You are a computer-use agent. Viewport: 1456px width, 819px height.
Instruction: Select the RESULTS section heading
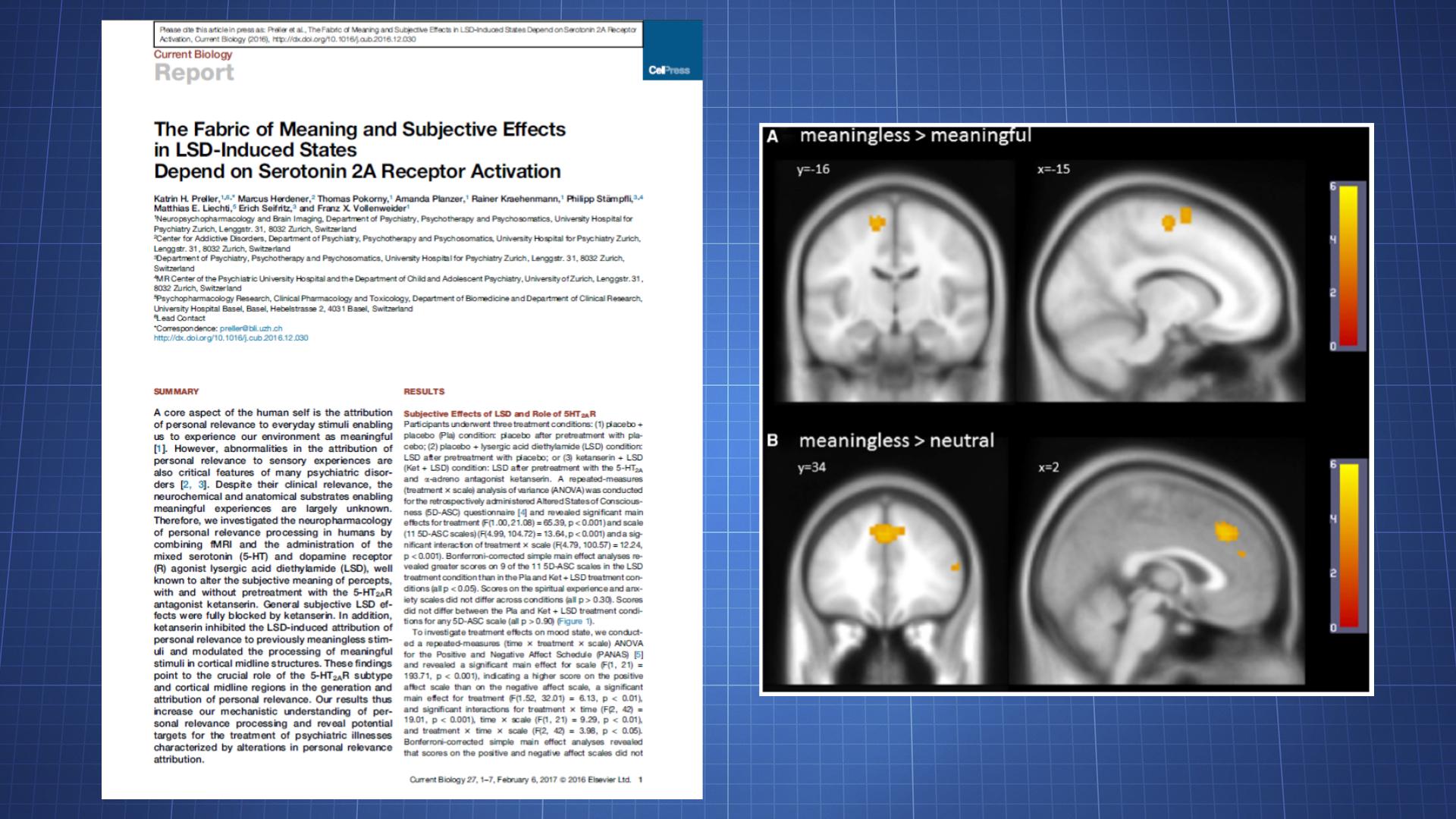(424, 391)
